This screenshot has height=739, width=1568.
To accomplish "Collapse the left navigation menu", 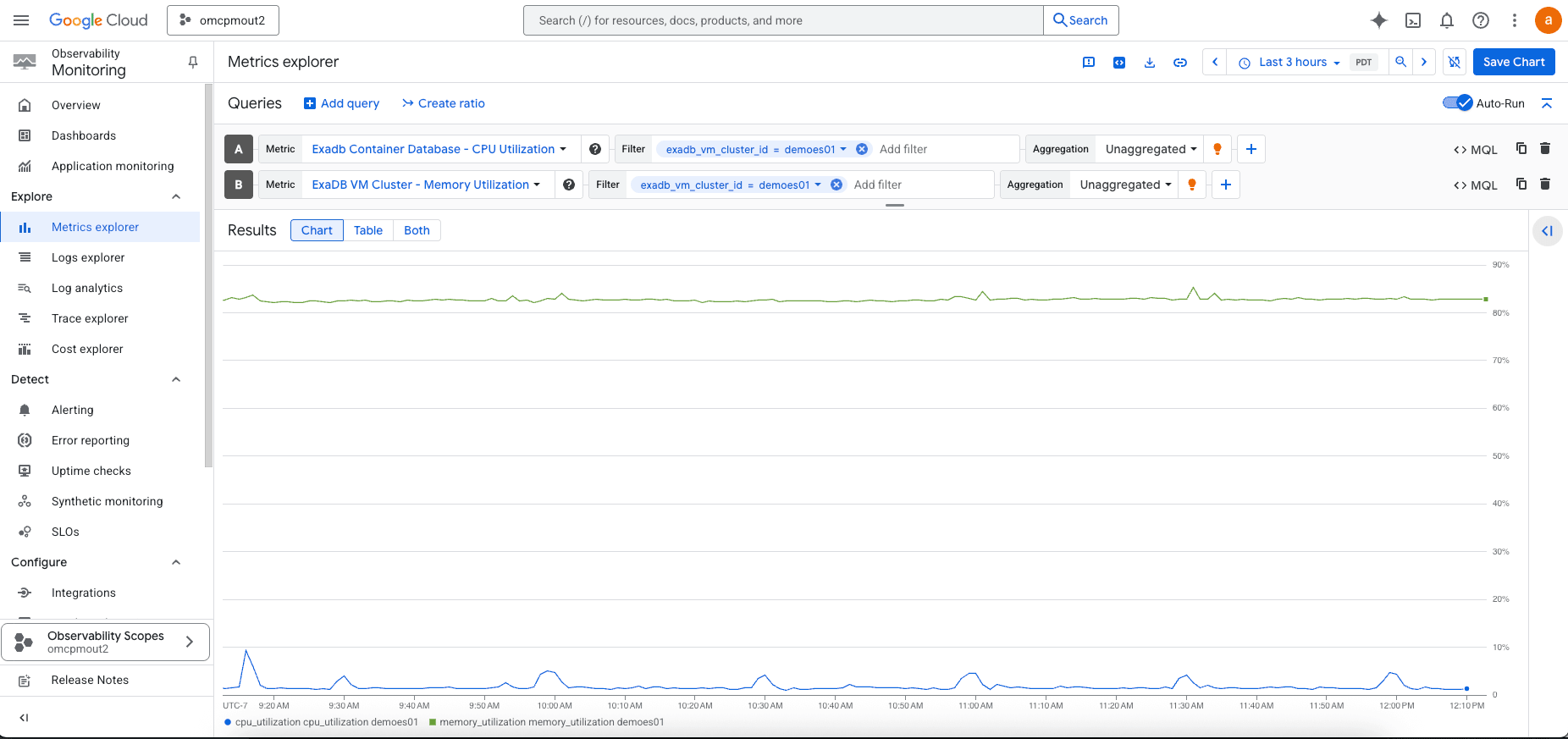I will coord(24,718).
